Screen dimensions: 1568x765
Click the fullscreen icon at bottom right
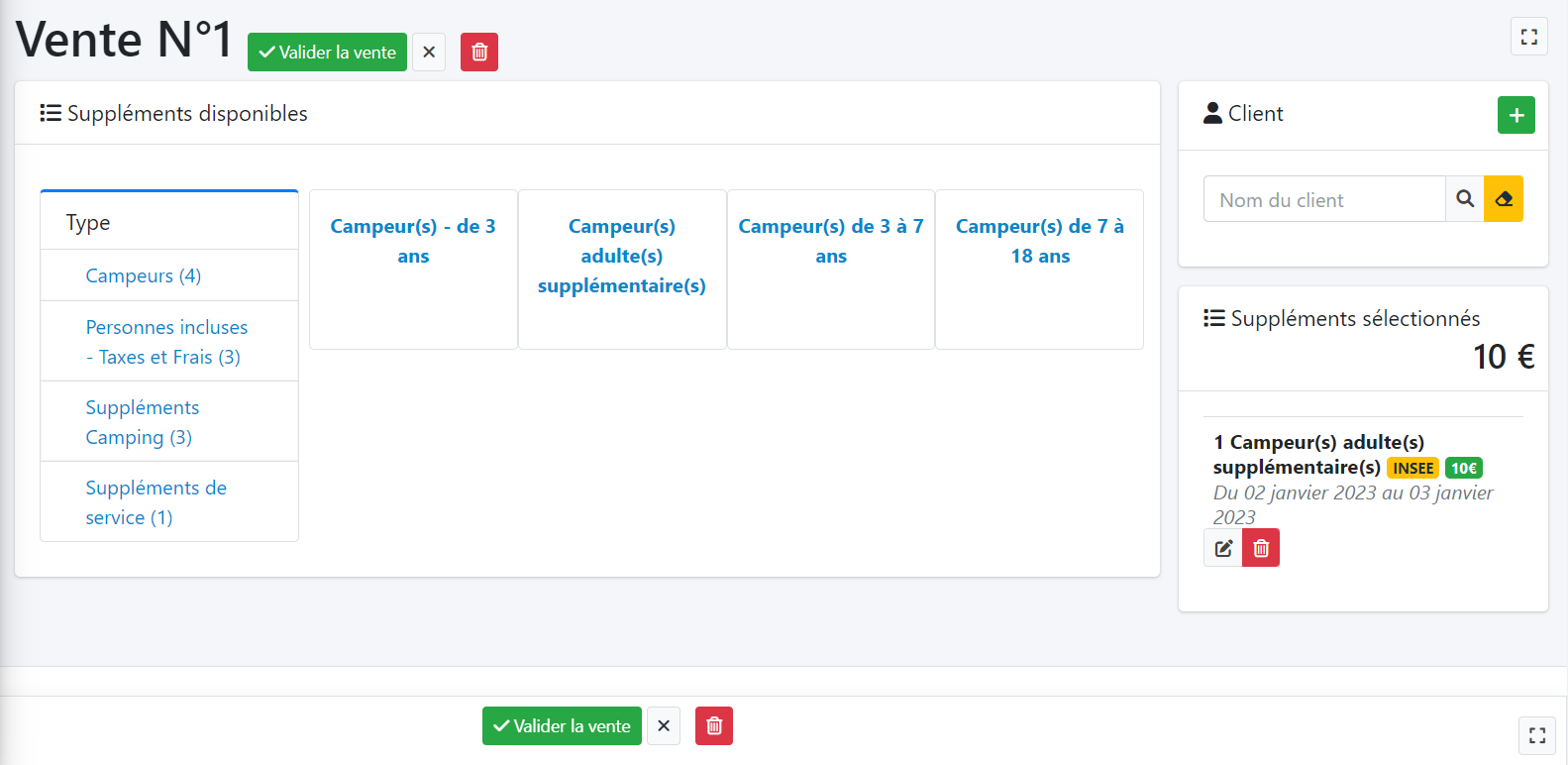pyautogui.click(x=1537, y=735)
